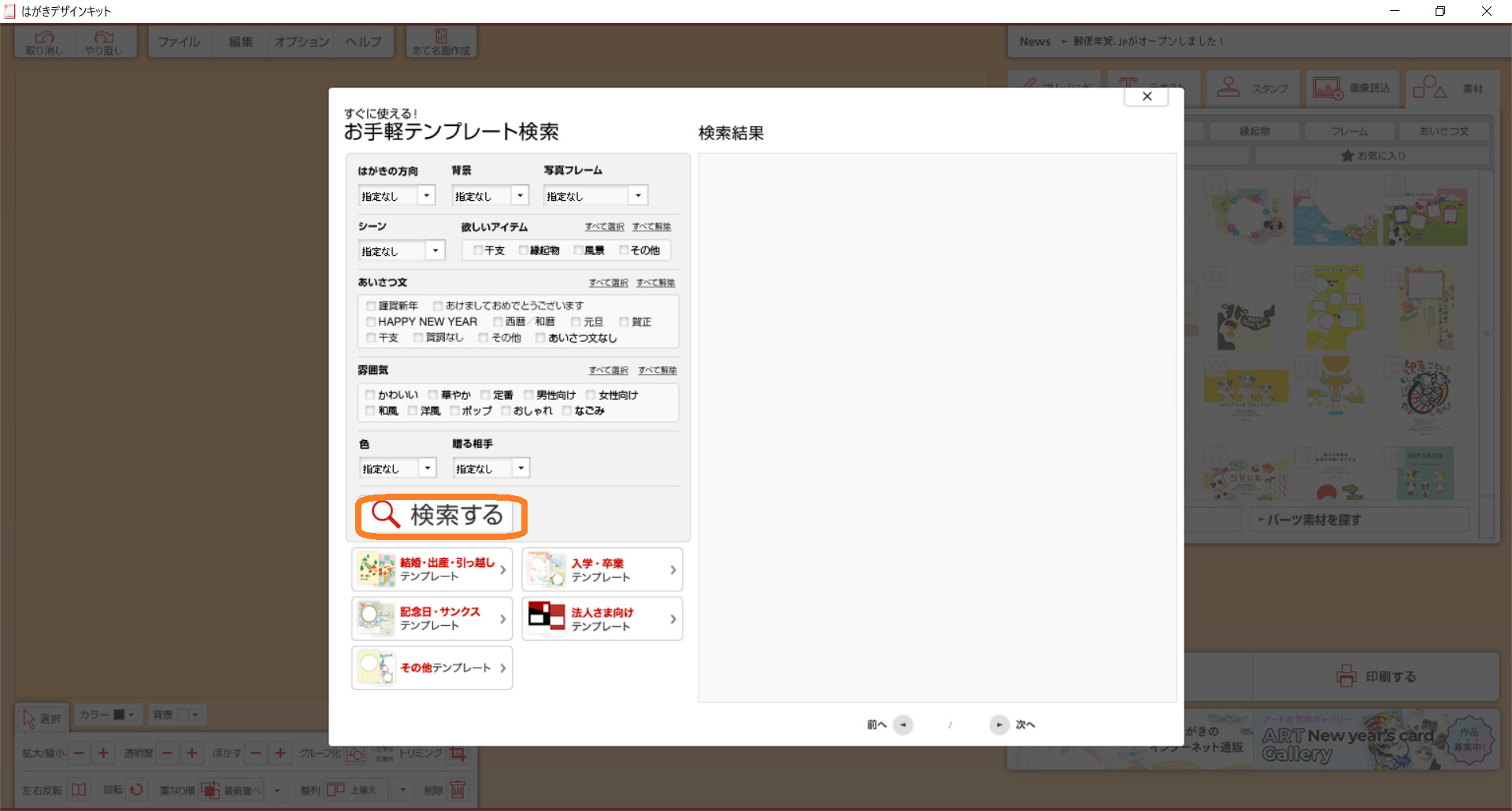This screenshot has width=1512, height=811.
Task: Click the トリミング crop icon
Action: click(x=457, y=754)
